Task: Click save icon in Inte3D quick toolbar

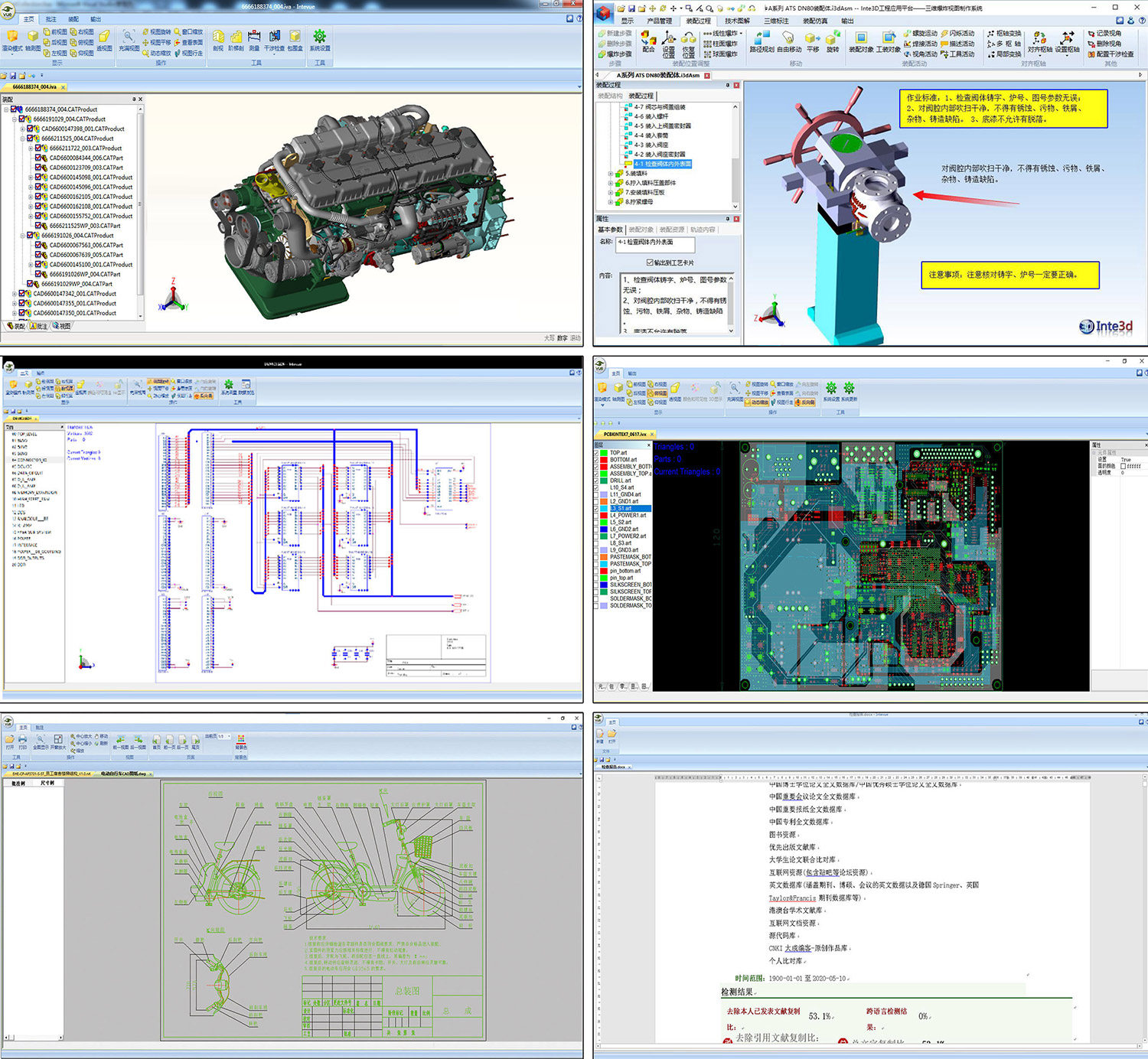Action: click(x=631, y=8)
